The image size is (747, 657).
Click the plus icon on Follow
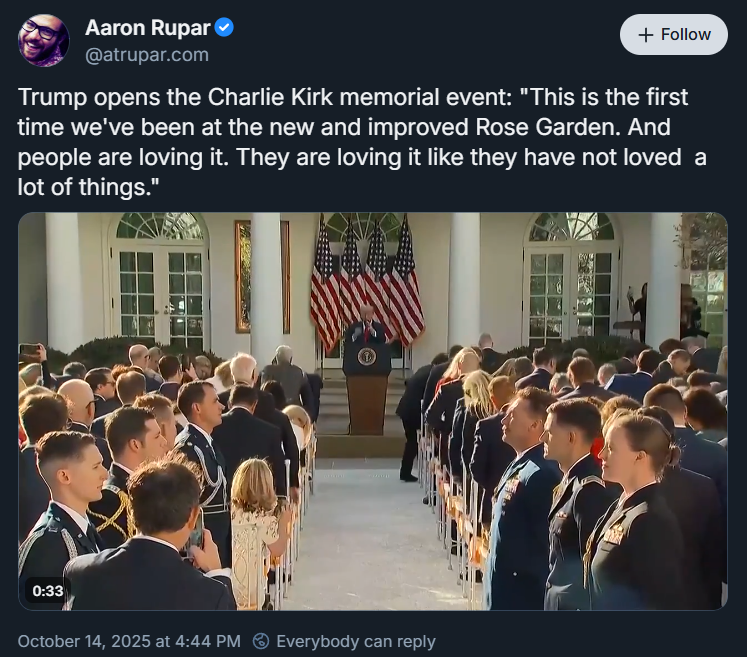[646, 35]
